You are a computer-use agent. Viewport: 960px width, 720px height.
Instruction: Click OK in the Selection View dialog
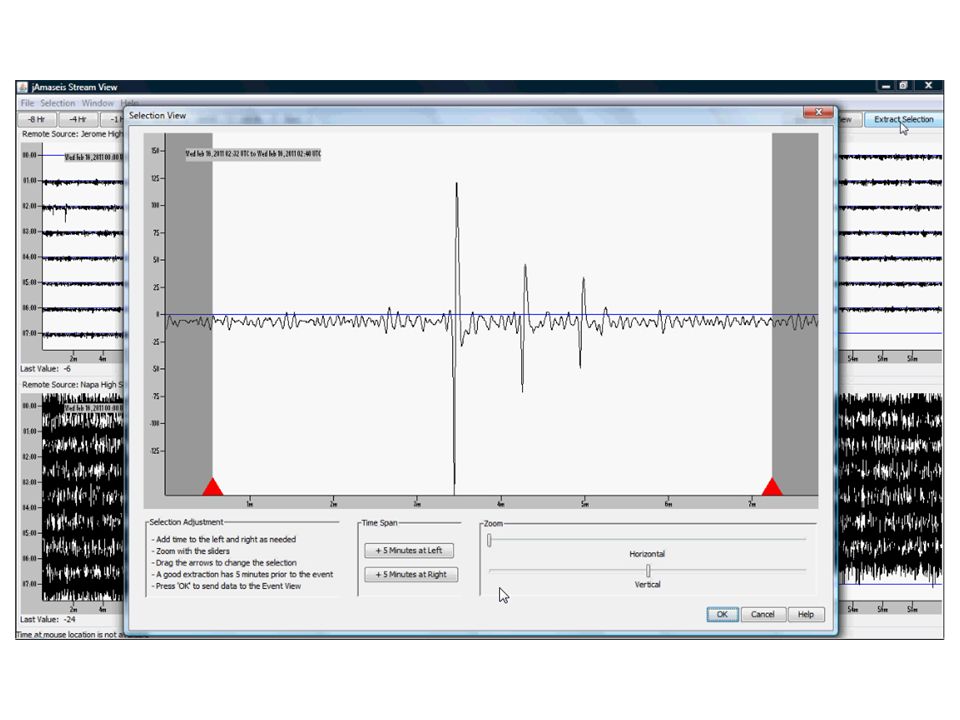(722, 614)
